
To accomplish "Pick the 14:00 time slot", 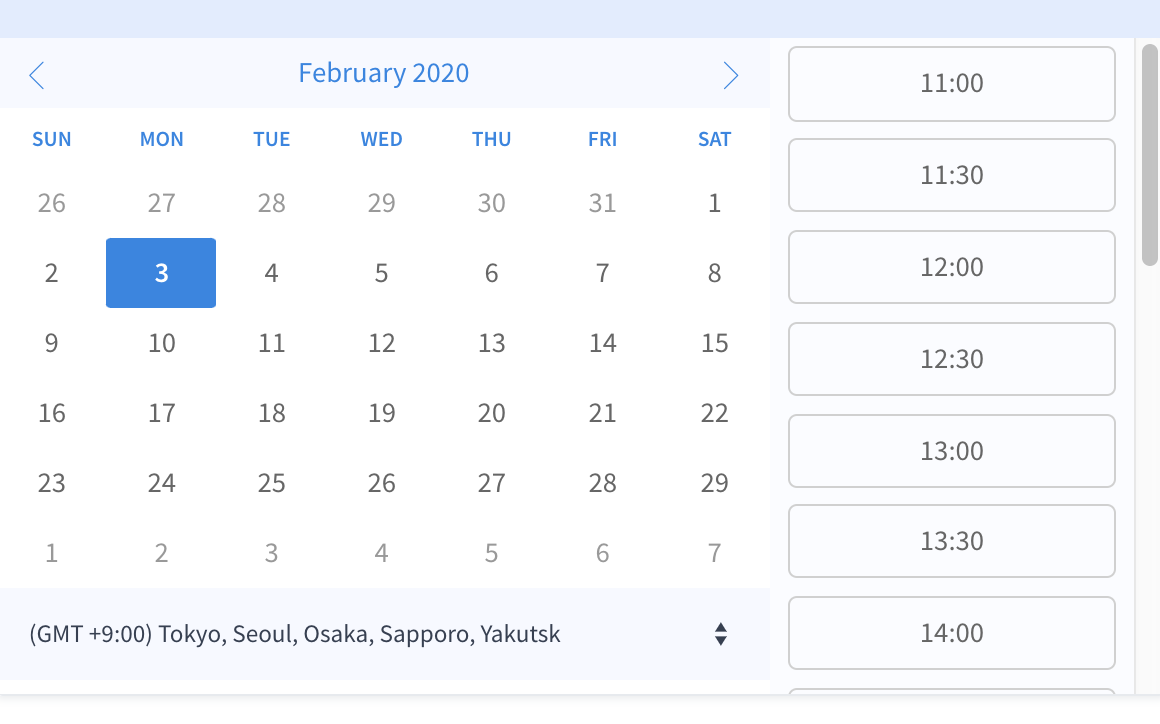I will click(951, 633).
